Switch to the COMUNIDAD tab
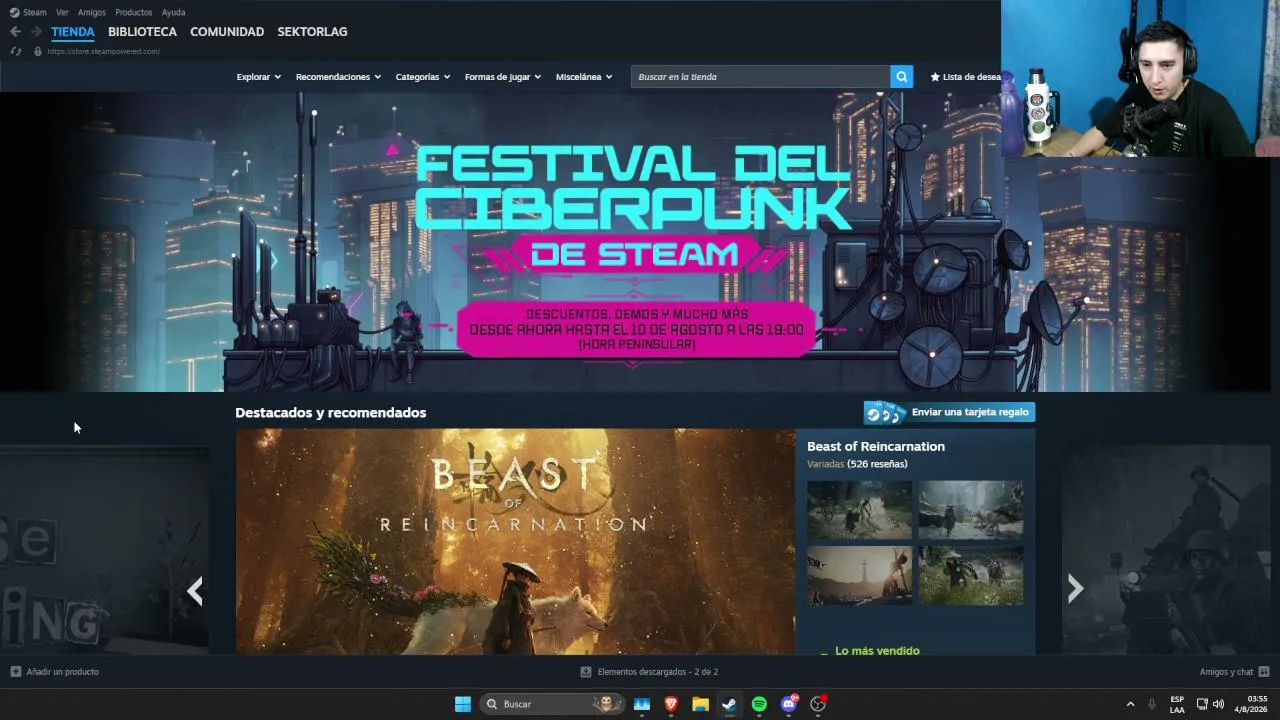The image size is (1280, 720). pos(227,32)
